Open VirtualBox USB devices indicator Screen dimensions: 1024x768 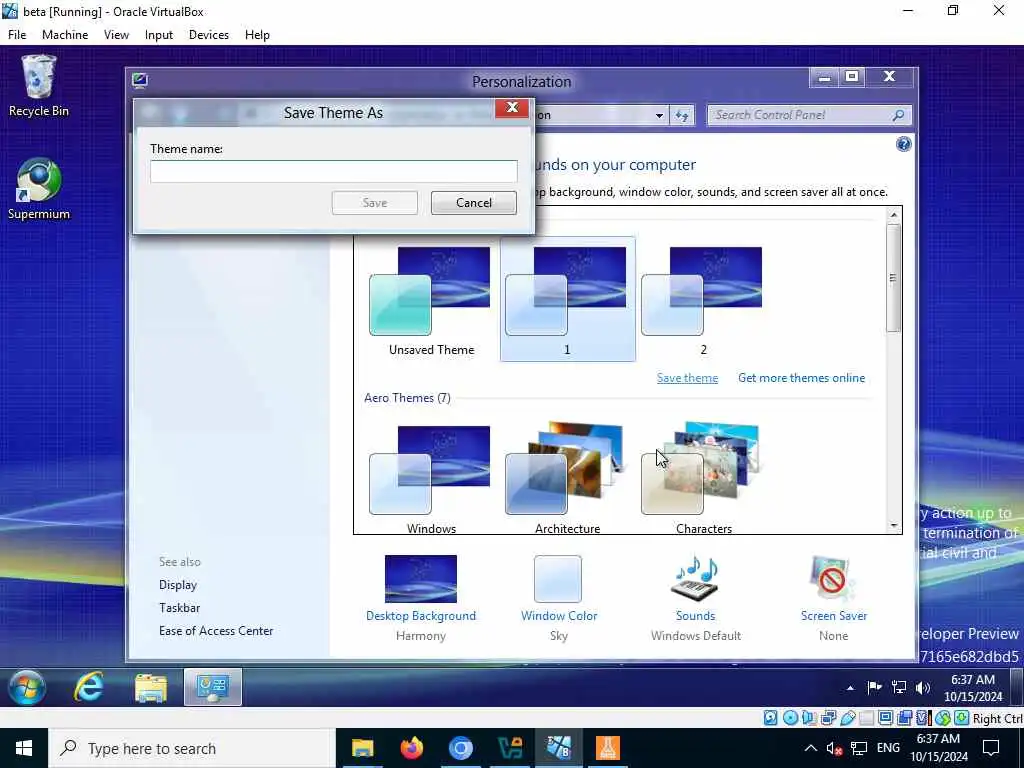click(x=848, y=718)
